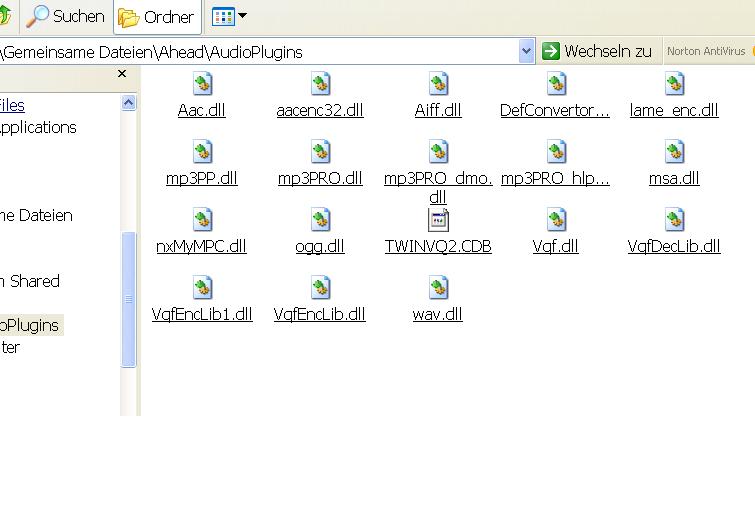Viewport: 755px width, 516px height.
Task: Click the mp3PRO.dll file icon
Action: pos(320,152)
